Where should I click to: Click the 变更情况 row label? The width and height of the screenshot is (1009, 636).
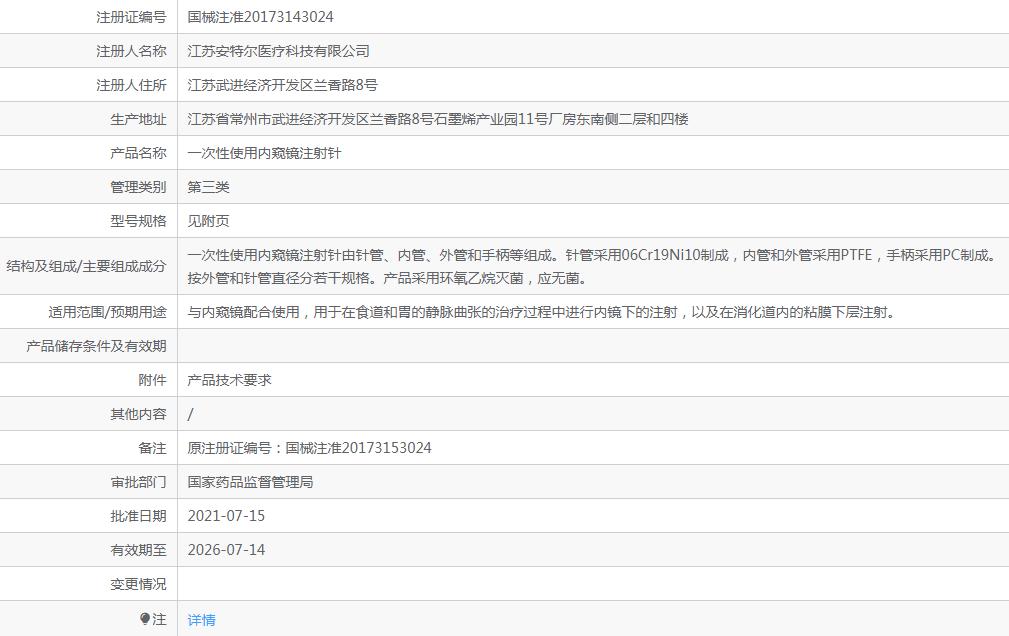pos(138,584)
